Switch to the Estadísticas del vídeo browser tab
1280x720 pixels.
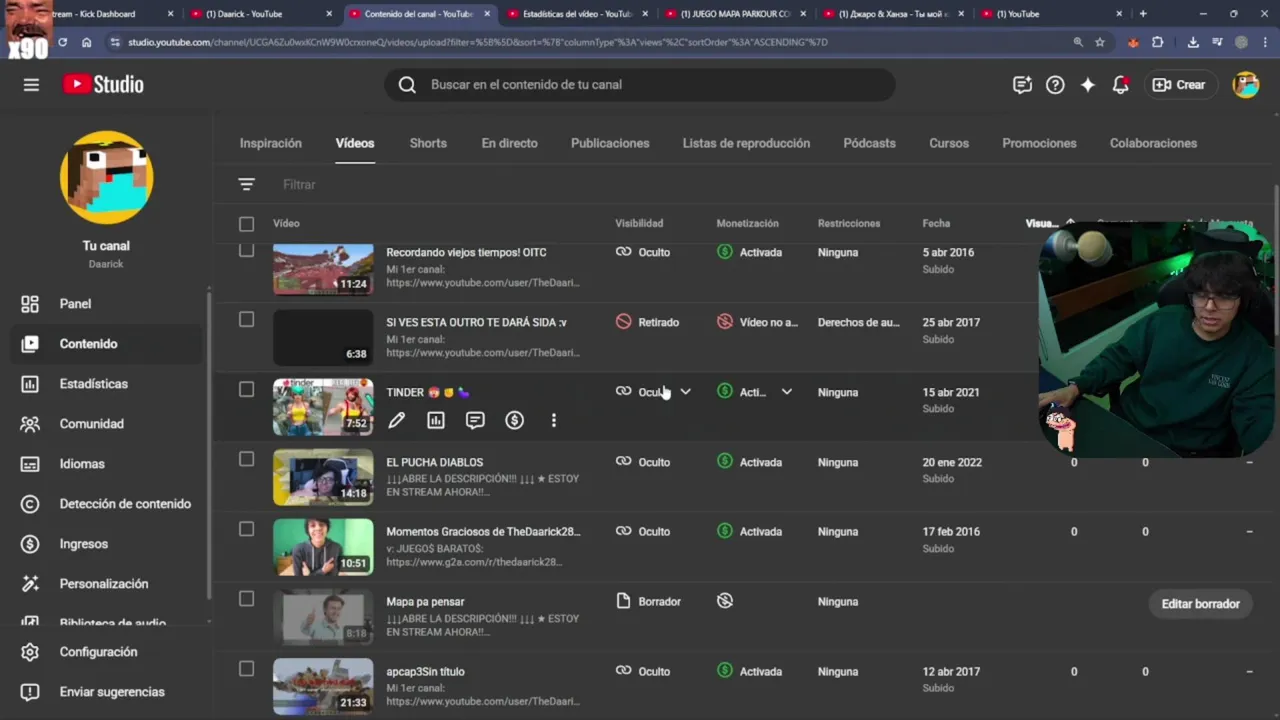pos(578,14)
